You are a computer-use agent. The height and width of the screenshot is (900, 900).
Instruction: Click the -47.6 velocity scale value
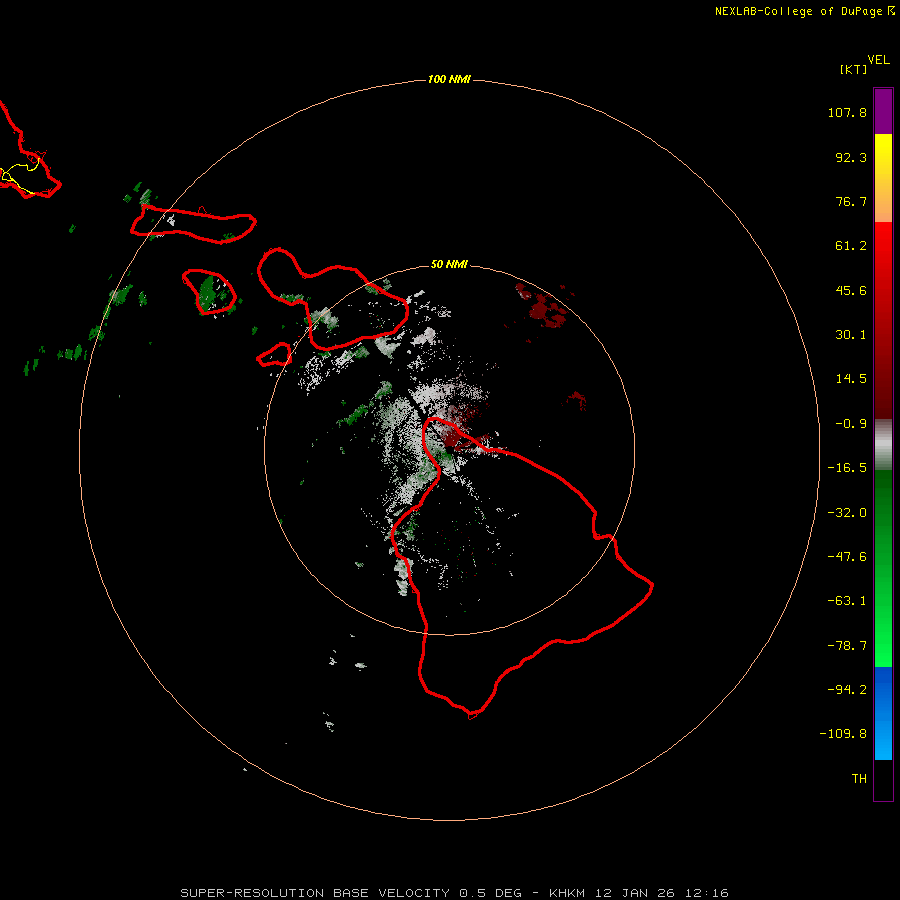847,557
